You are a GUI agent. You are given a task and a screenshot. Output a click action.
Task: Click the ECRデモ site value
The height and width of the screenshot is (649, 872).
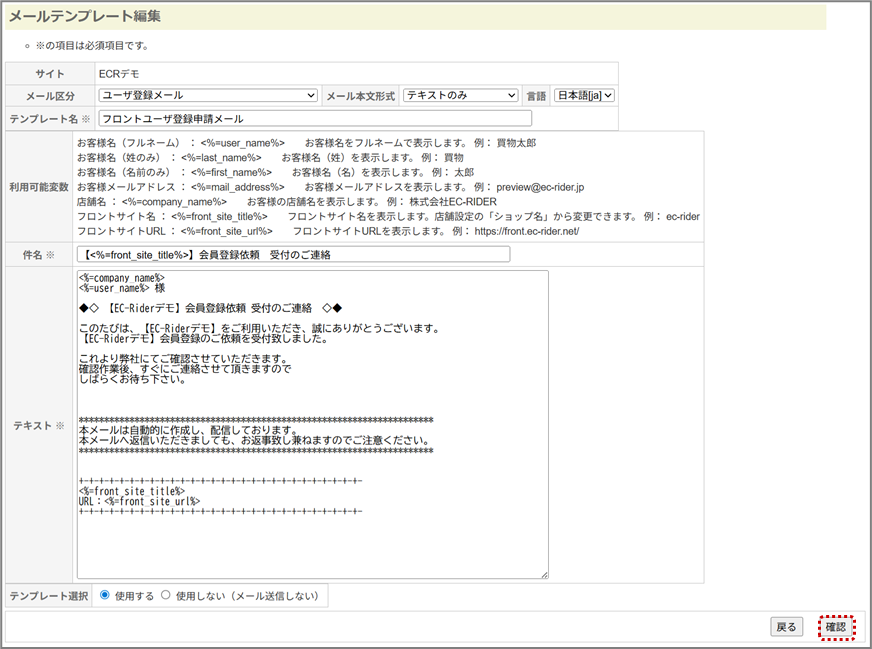[119, 74]
